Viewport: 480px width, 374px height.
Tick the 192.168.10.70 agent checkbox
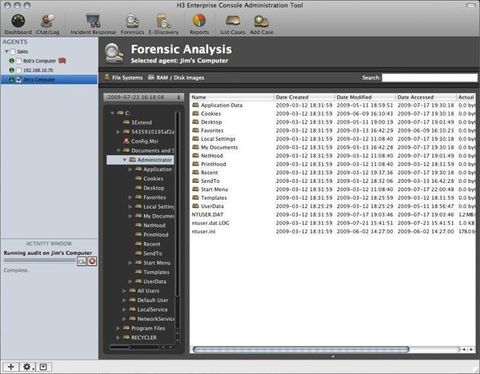tap(19, 70)
